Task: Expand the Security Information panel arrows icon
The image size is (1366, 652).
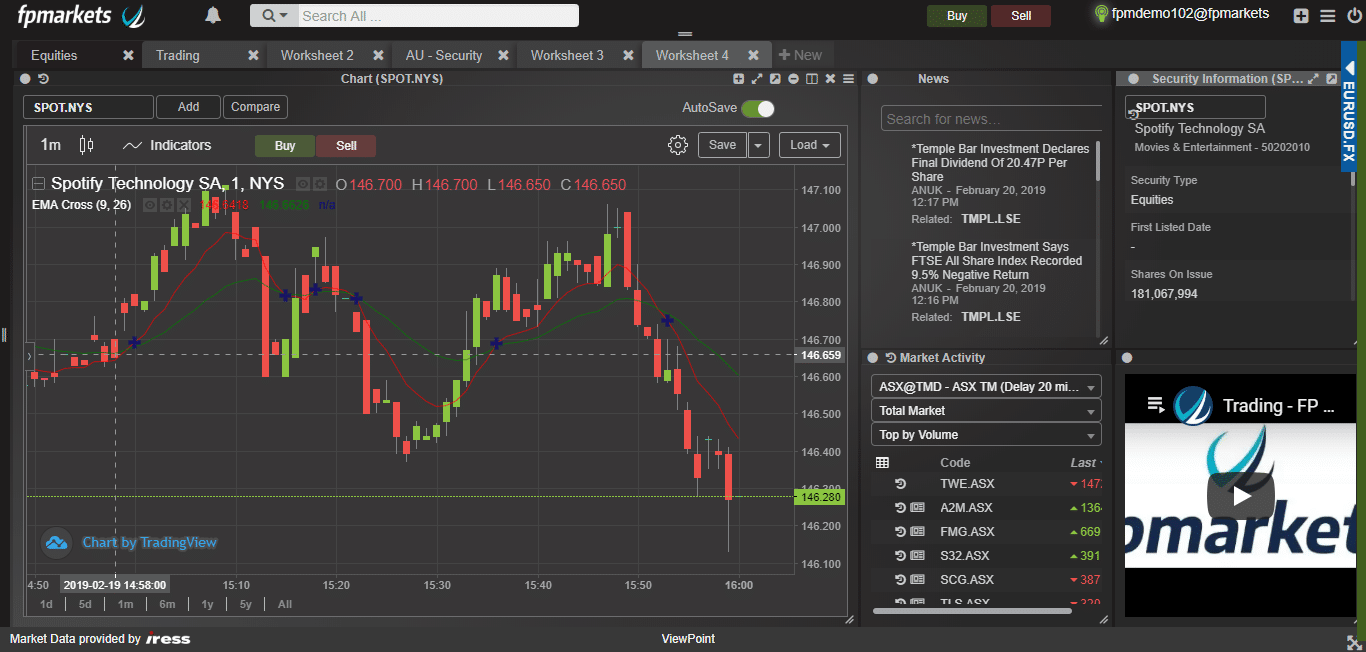Action: tap(1315, 79)
